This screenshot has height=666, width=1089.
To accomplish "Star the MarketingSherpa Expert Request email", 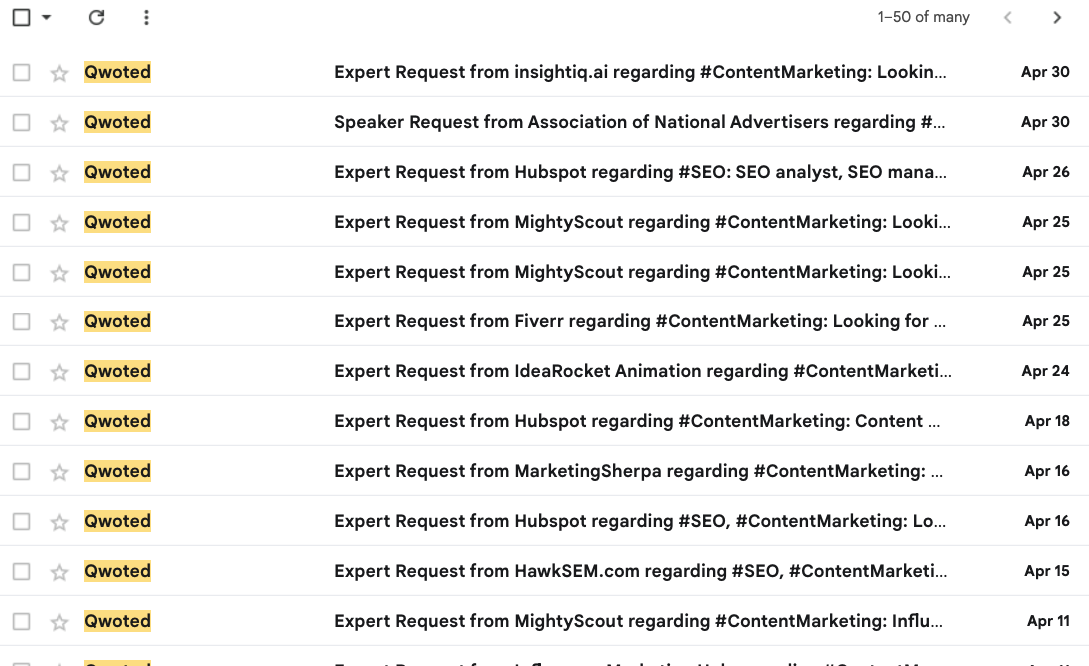I will pyautogui.click(x=59, y=472).
